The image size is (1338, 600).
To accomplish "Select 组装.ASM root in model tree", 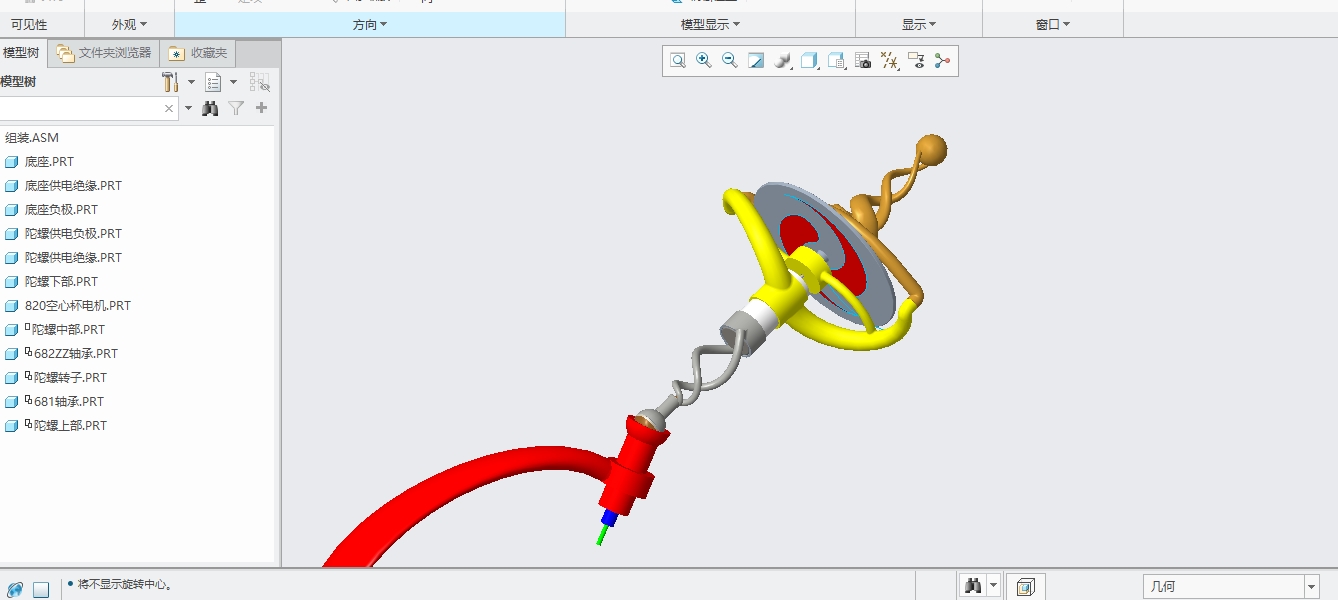I will 32,138.
